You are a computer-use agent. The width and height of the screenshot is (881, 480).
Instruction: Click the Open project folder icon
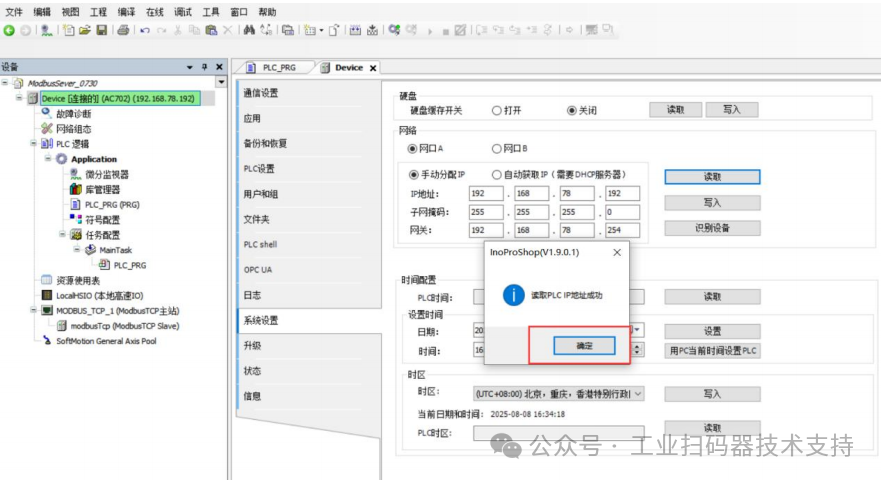[85, 30]
